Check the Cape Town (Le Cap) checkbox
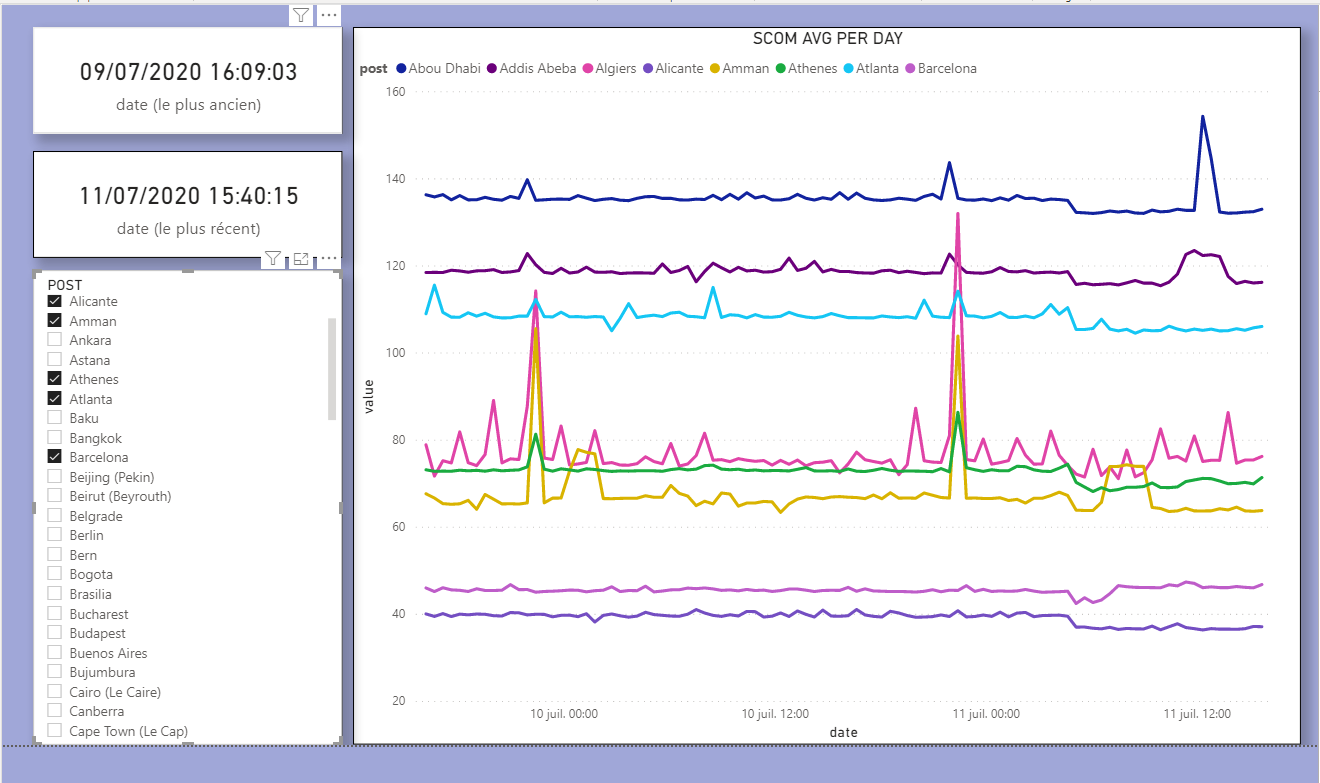Screen dimensions: 1320x783 tap(55, 731)
